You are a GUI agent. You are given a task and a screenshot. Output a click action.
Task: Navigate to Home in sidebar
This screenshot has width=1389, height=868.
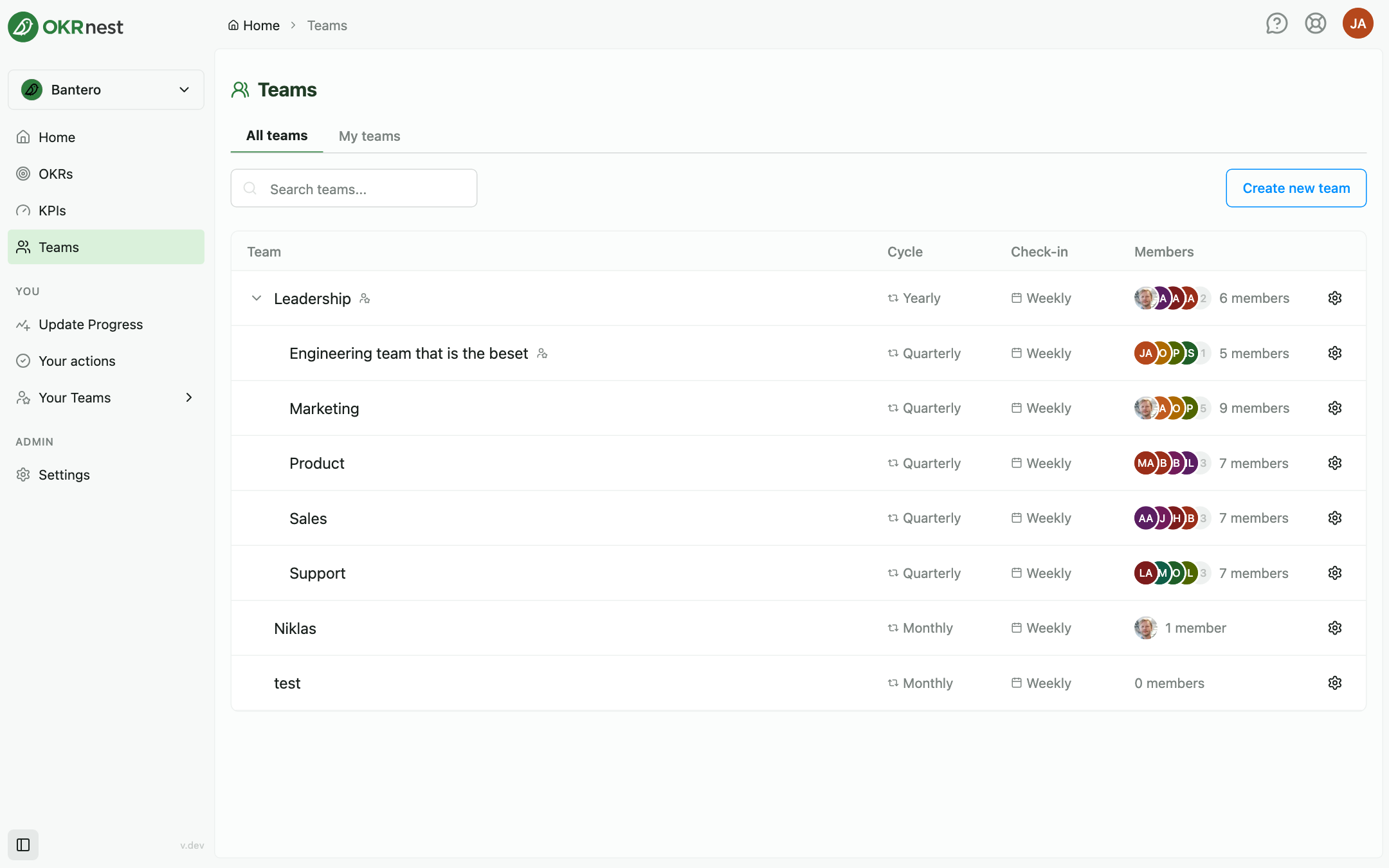[106, 138]
